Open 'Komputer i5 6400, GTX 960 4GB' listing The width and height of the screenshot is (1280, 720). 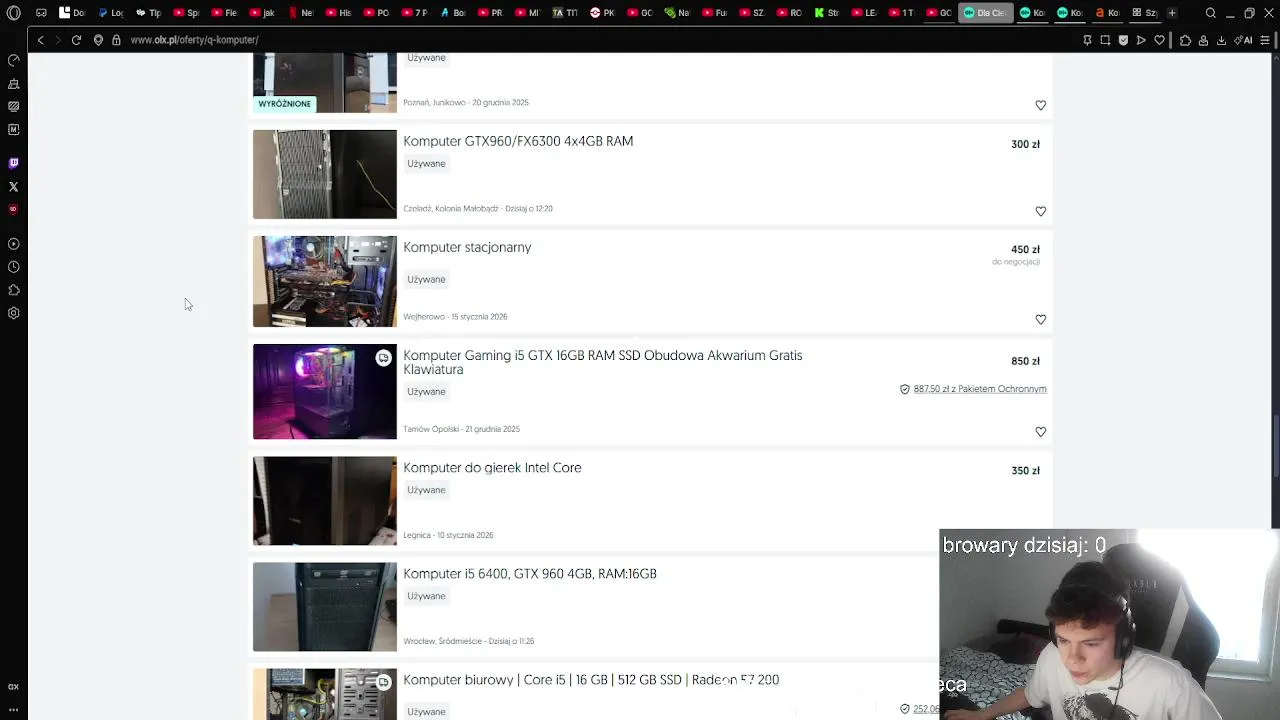pos(530,574)
